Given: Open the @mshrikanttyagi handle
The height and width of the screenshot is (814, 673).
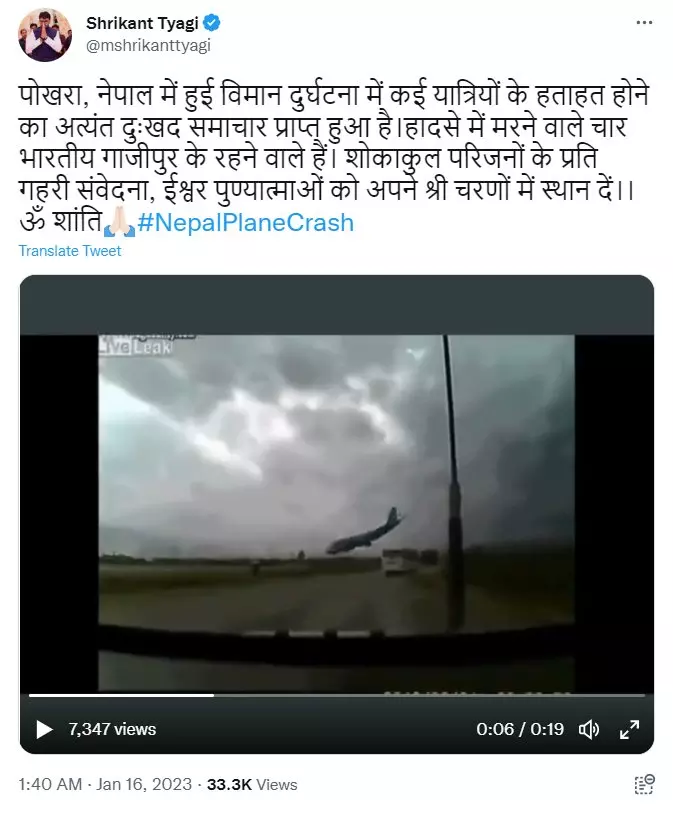Looking at the screenshot, I should (x=148, y=46).
